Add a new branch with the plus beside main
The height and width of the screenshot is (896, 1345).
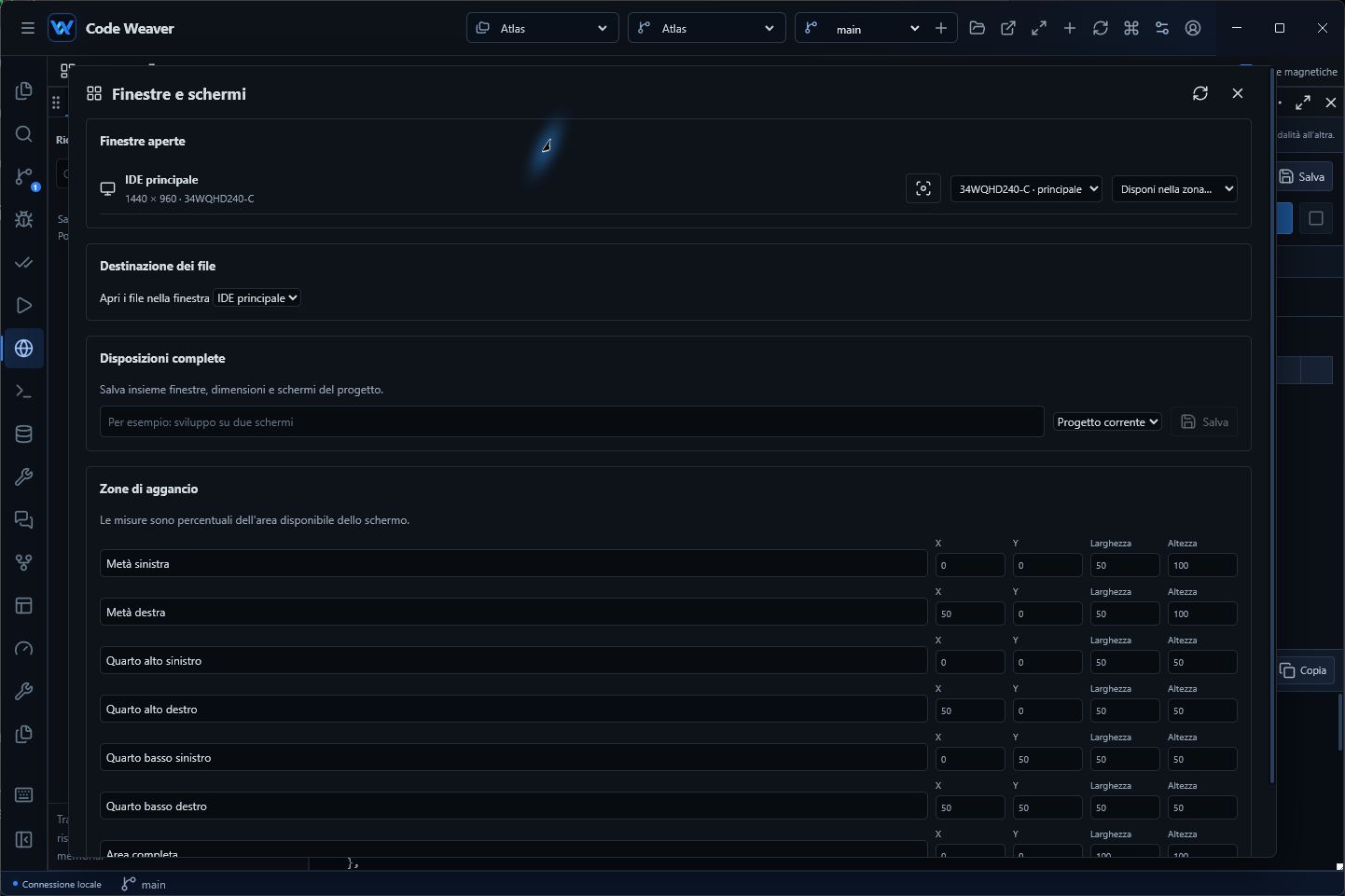[941, 29]
